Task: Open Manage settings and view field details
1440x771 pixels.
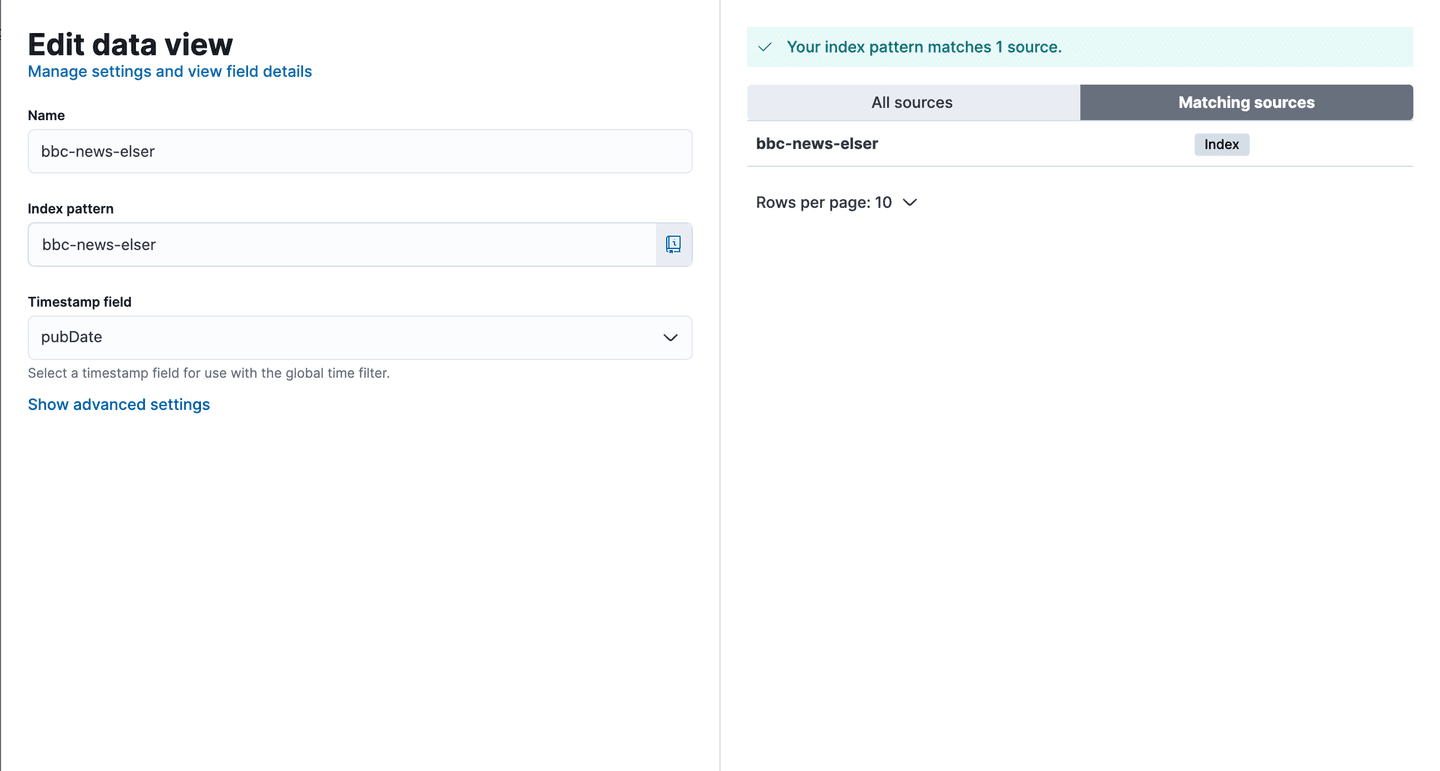Action: click(169, 71)
